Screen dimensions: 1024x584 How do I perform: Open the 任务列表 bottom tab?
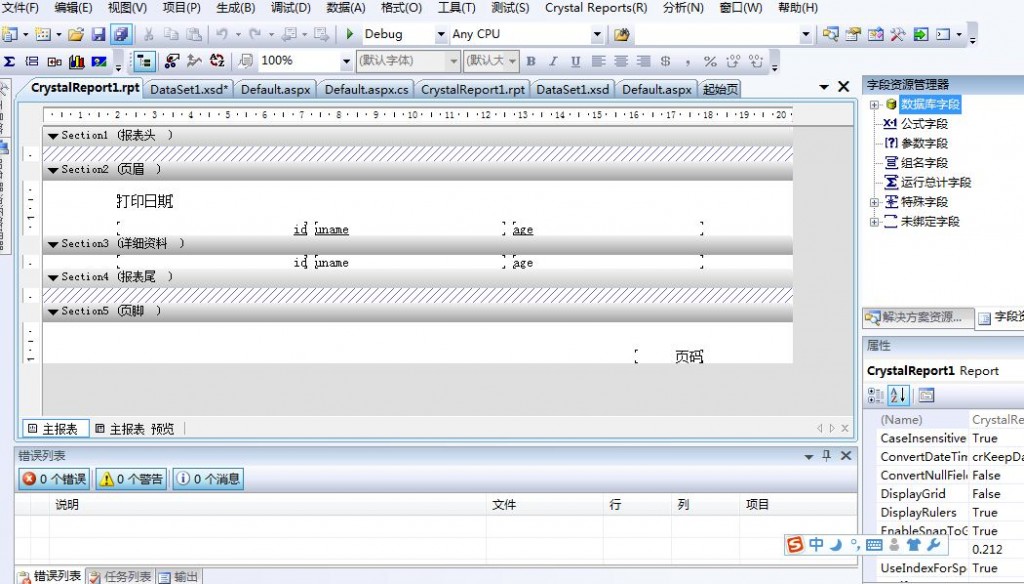121,576
